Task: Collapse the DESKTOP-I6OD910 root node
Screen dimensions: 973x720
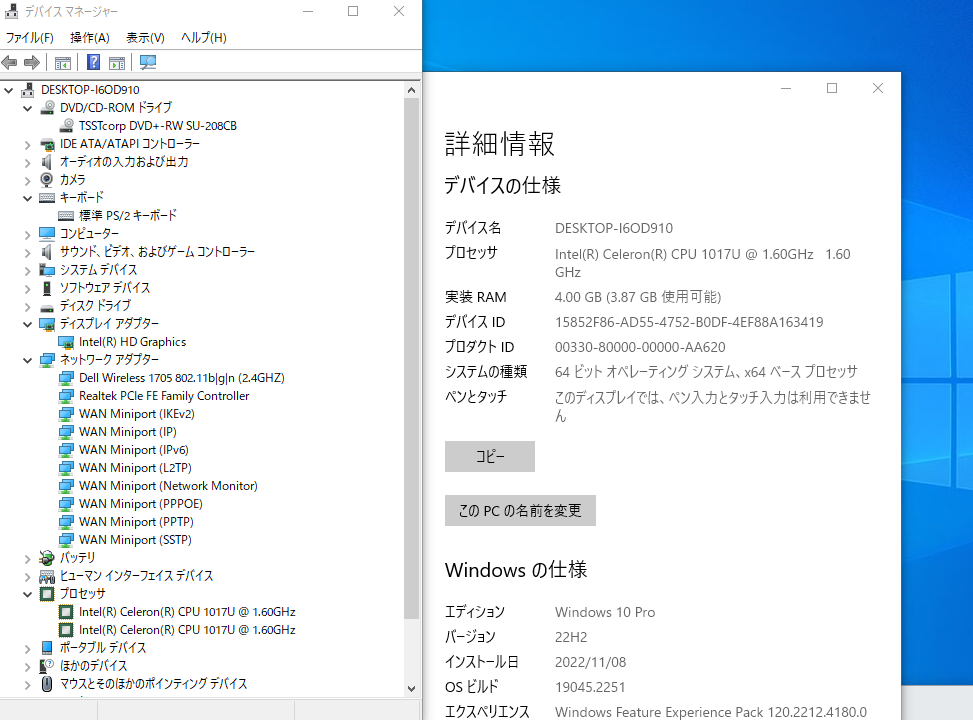Action: 9,91
